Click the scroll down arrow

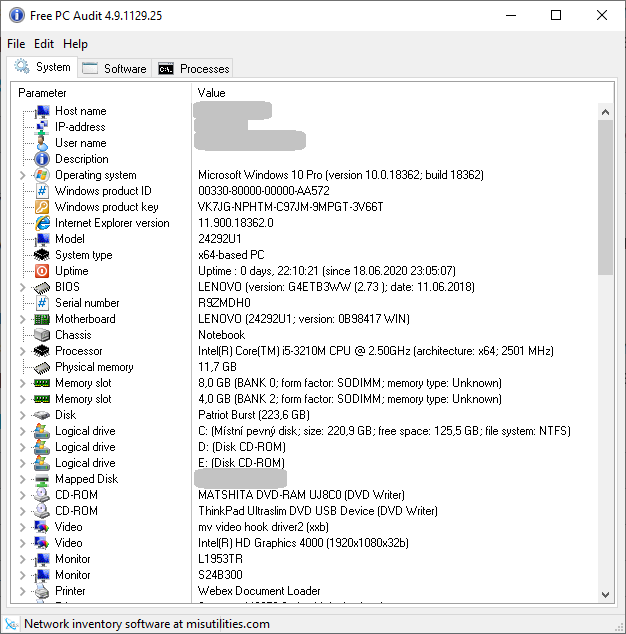click(605, 594)
